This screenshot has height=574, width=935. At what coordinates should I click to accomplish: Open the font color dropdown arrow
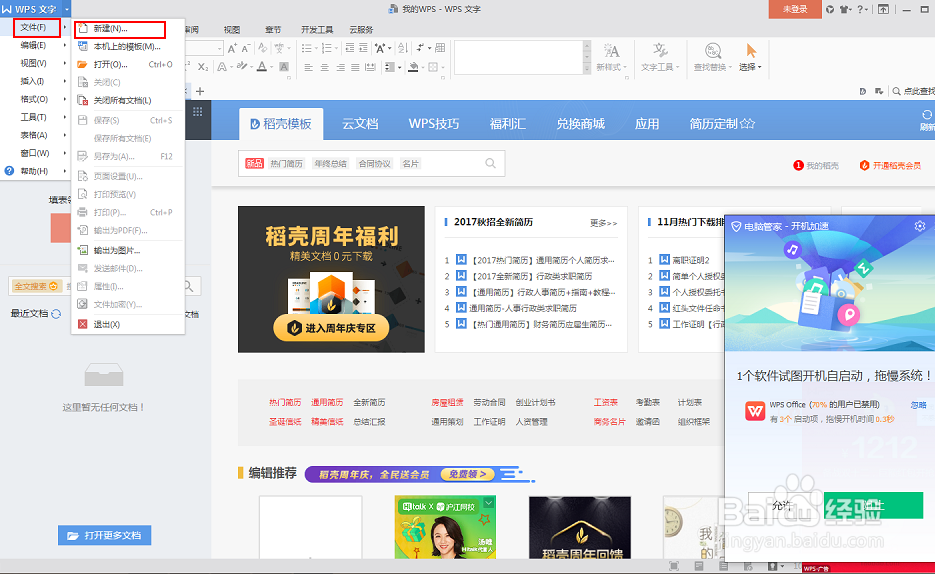pos(270,67)
